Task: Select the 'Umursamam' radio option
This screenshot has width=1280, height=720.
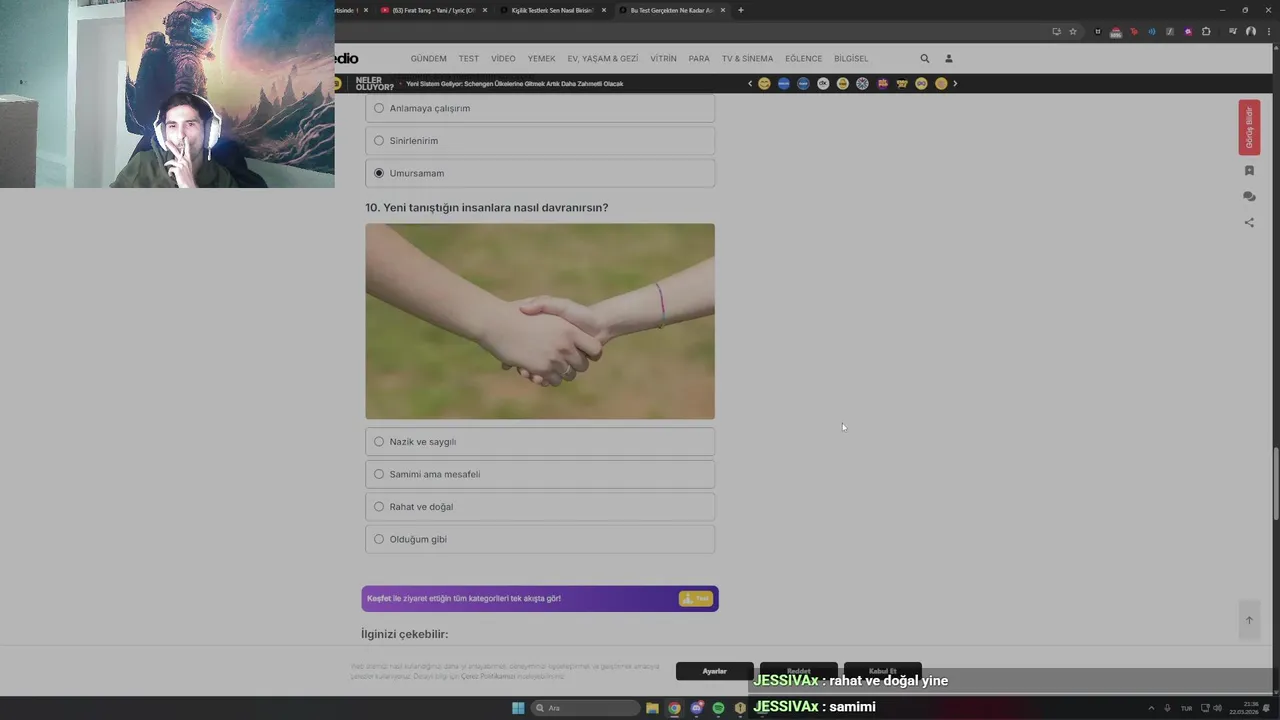Action: click(x=540, y=173)
